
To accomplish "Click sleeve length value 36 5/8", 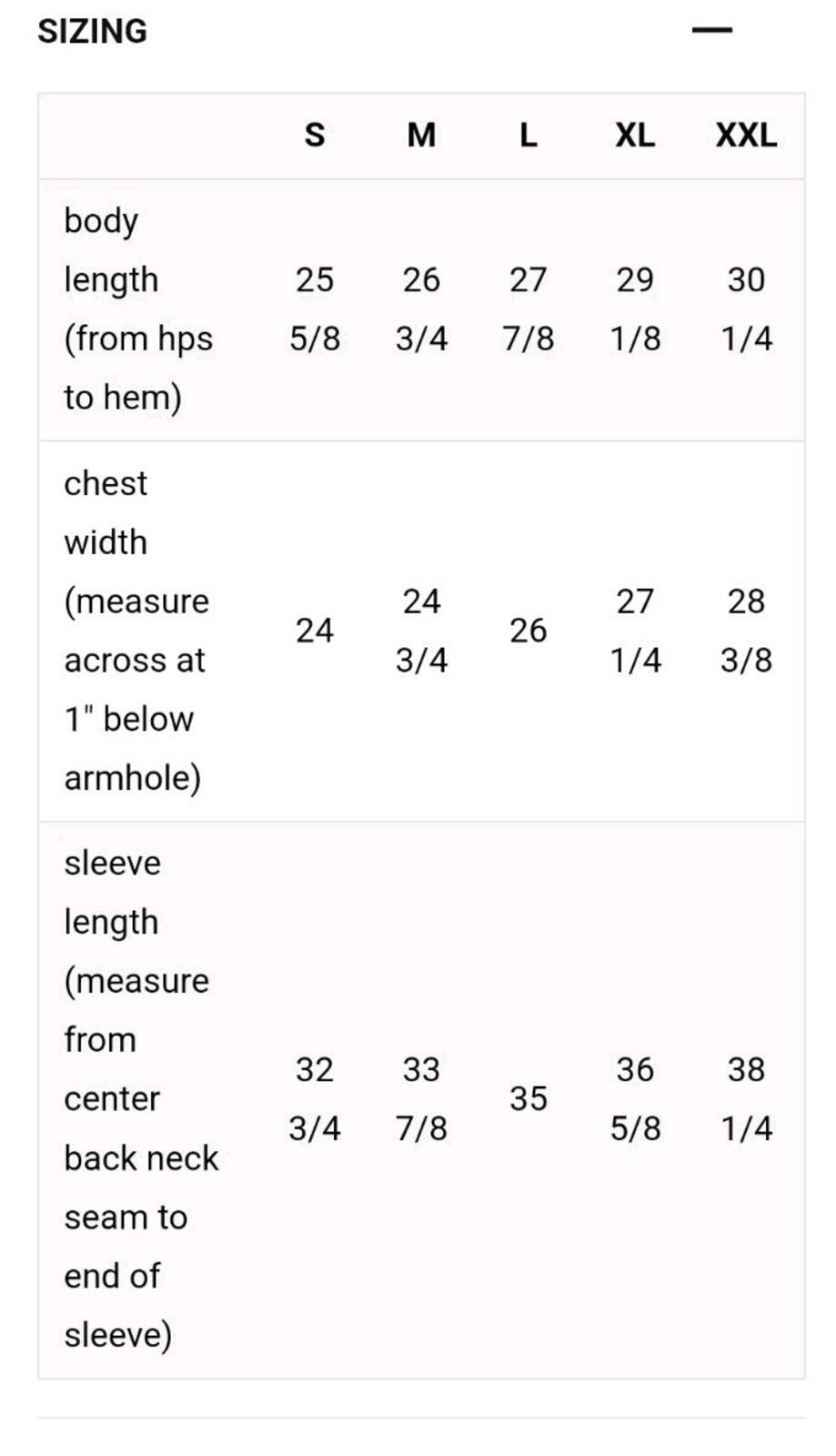I will click(635, 1098).
